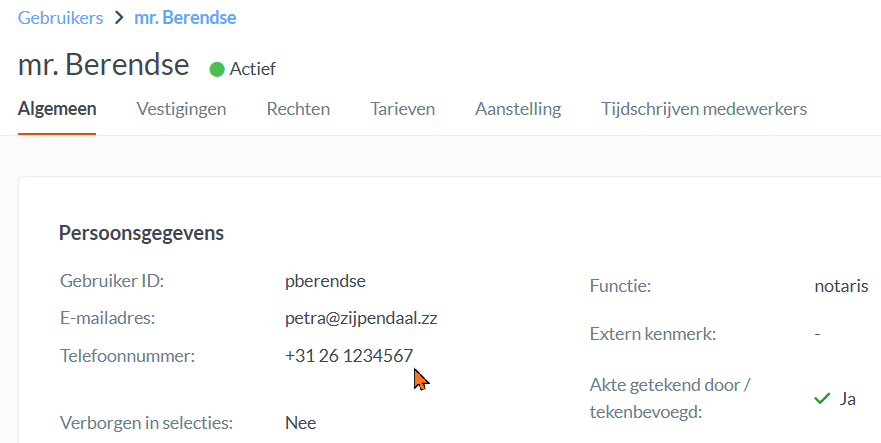Image resolution: width=881 pixels, height=443 pixels.
Task: Select the Aanstelling tab
Action: (x=518, y=109)
